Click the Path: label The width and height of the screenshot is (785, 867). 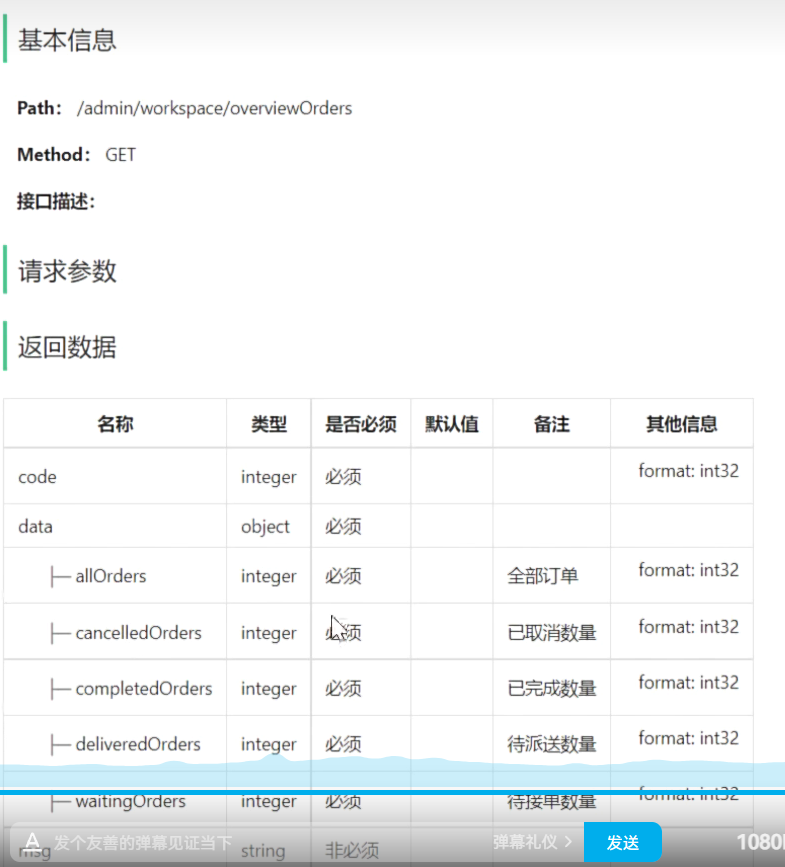(39, 108)
